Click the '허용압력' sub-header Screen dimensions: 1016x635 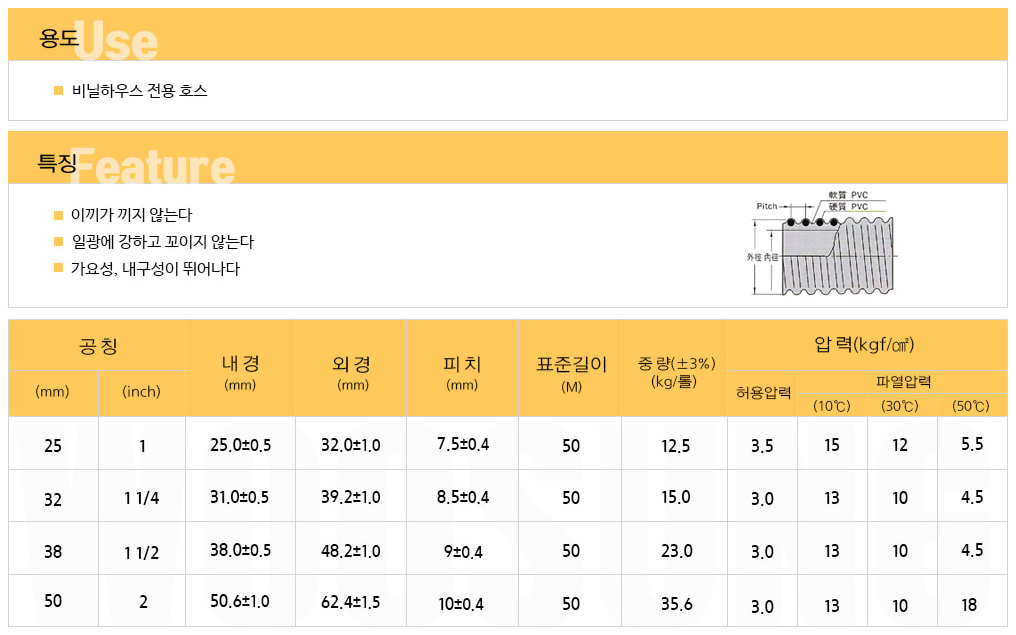pos(763,393)
